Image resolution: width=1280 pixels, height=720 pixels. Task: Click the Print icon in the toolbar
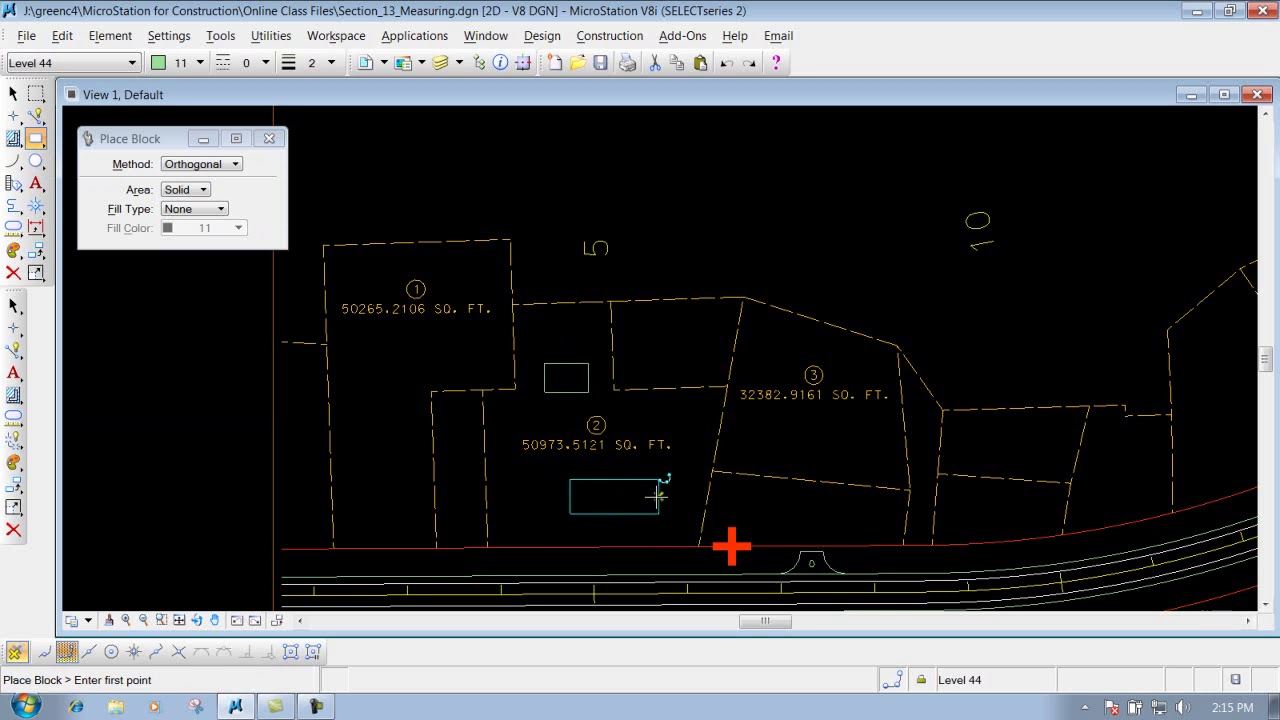[627, 63]
